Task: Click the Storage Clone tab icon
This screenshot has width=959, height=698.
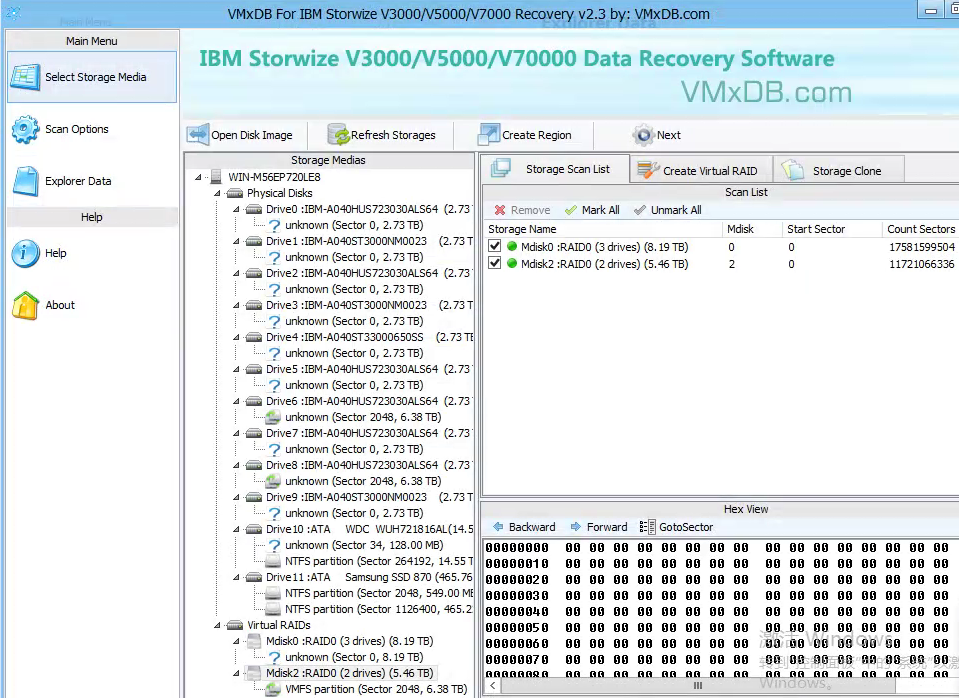Action: tap(793, 170)
